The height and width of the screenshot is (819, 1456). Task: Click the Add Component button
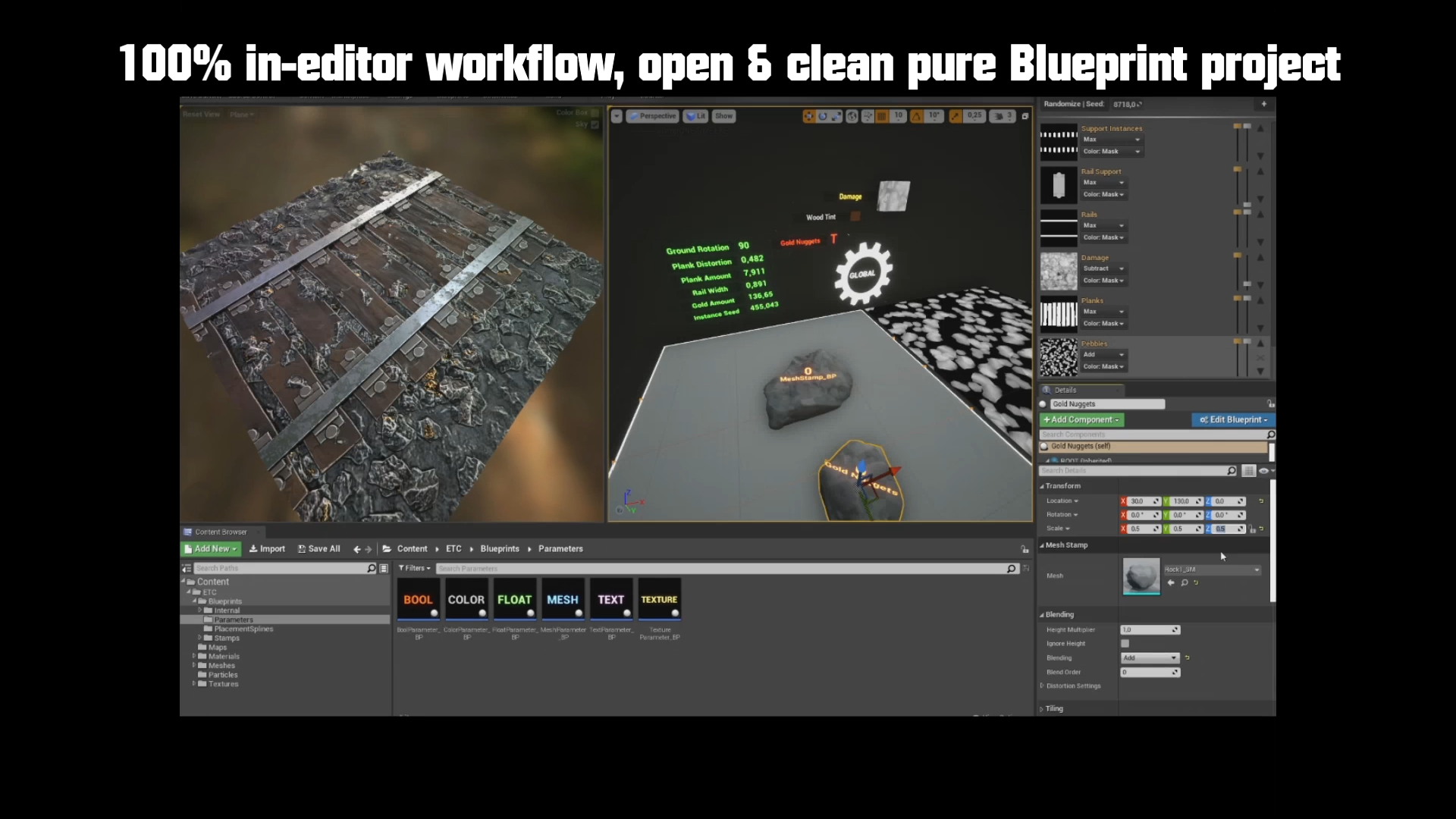tap(1081, 419)
